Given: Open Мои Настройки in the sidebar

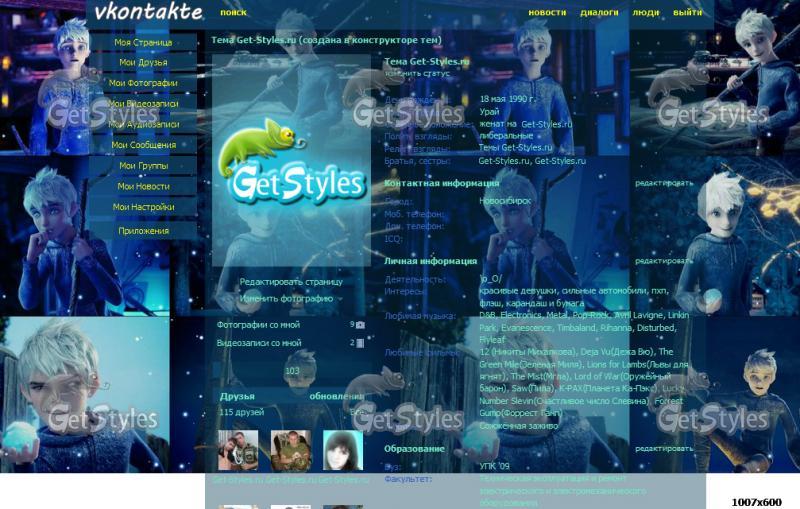Looking at the screenshot, I should pos(143,207).
